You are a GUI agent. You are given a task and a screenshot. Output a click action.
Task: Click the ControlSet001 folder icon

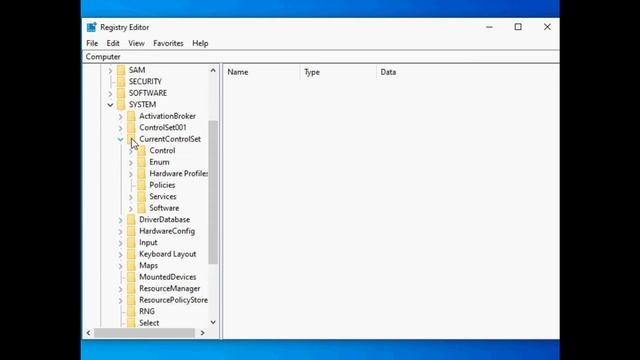point(131,128)
